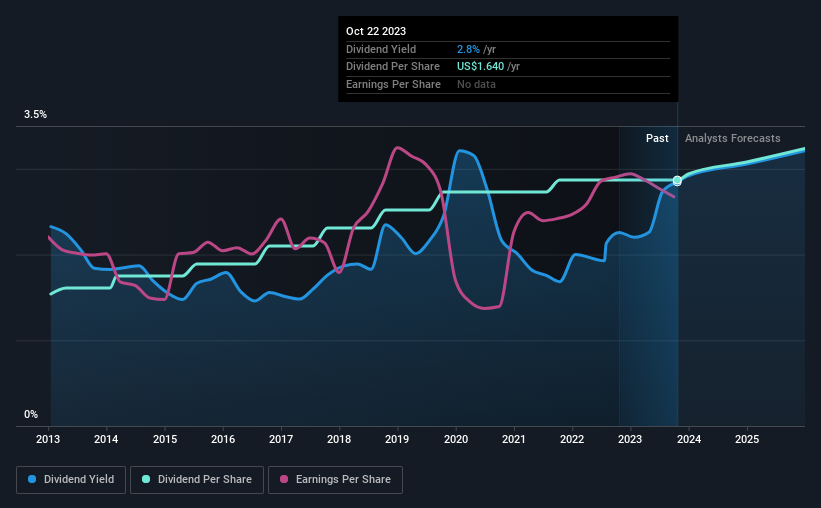The width and height of the screenshot is (821, 508).
Task: Click the 2017 x-axis label
Action: click(281, 439)
